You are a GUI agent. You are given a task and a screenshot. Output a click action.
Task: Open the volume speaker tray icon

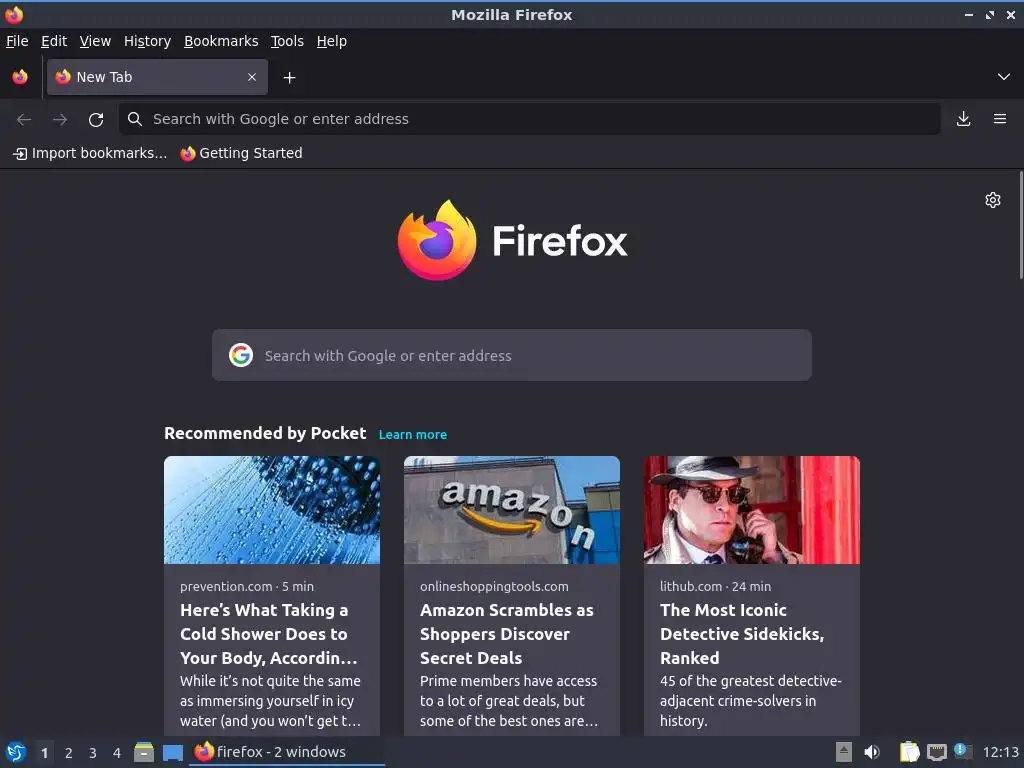coord(872,752)
